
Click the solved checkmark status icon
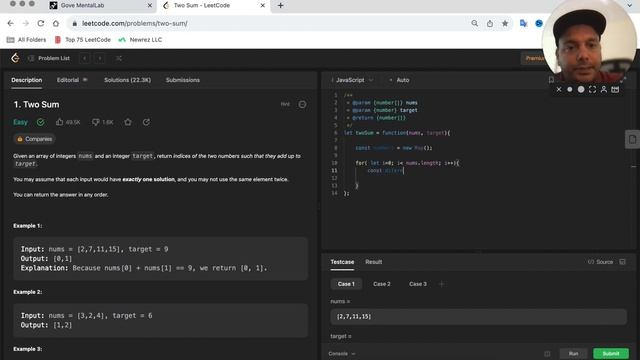(x=40, y=122)
